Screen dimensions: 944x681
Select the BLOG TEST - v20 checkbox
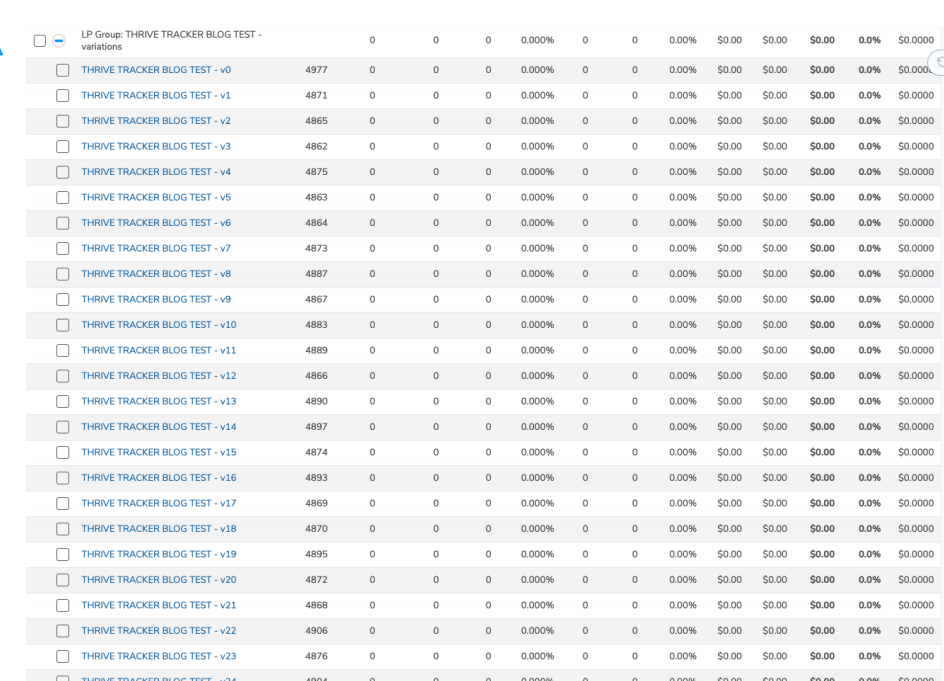[x=63, y=580]
